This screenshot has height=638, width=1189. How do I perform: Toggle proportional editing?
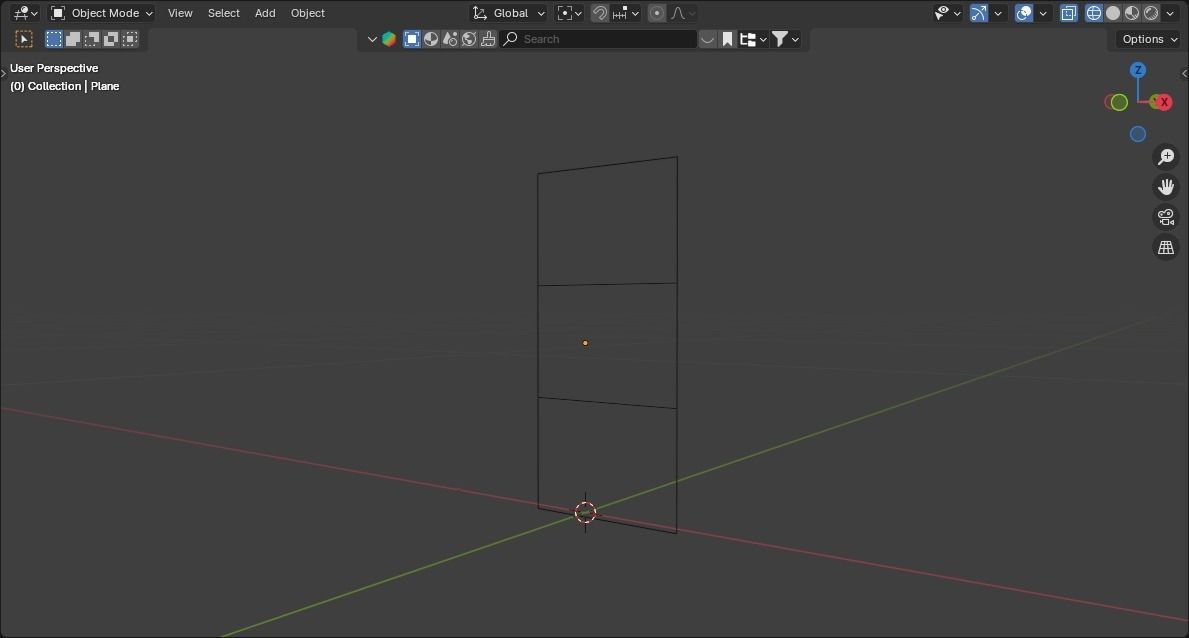pos(657,13)
